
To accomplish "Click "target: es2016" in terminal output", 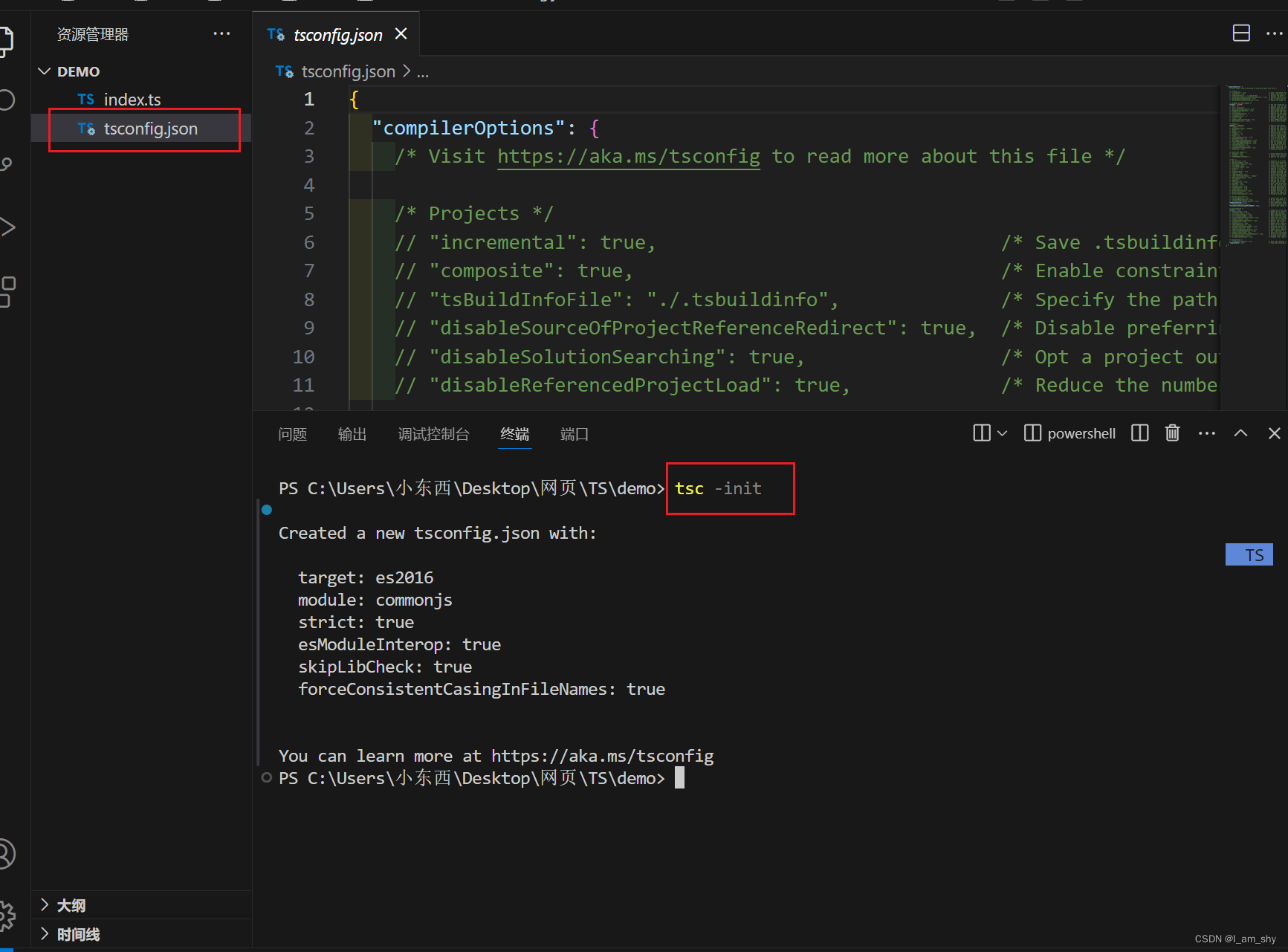I will [366, 577].
